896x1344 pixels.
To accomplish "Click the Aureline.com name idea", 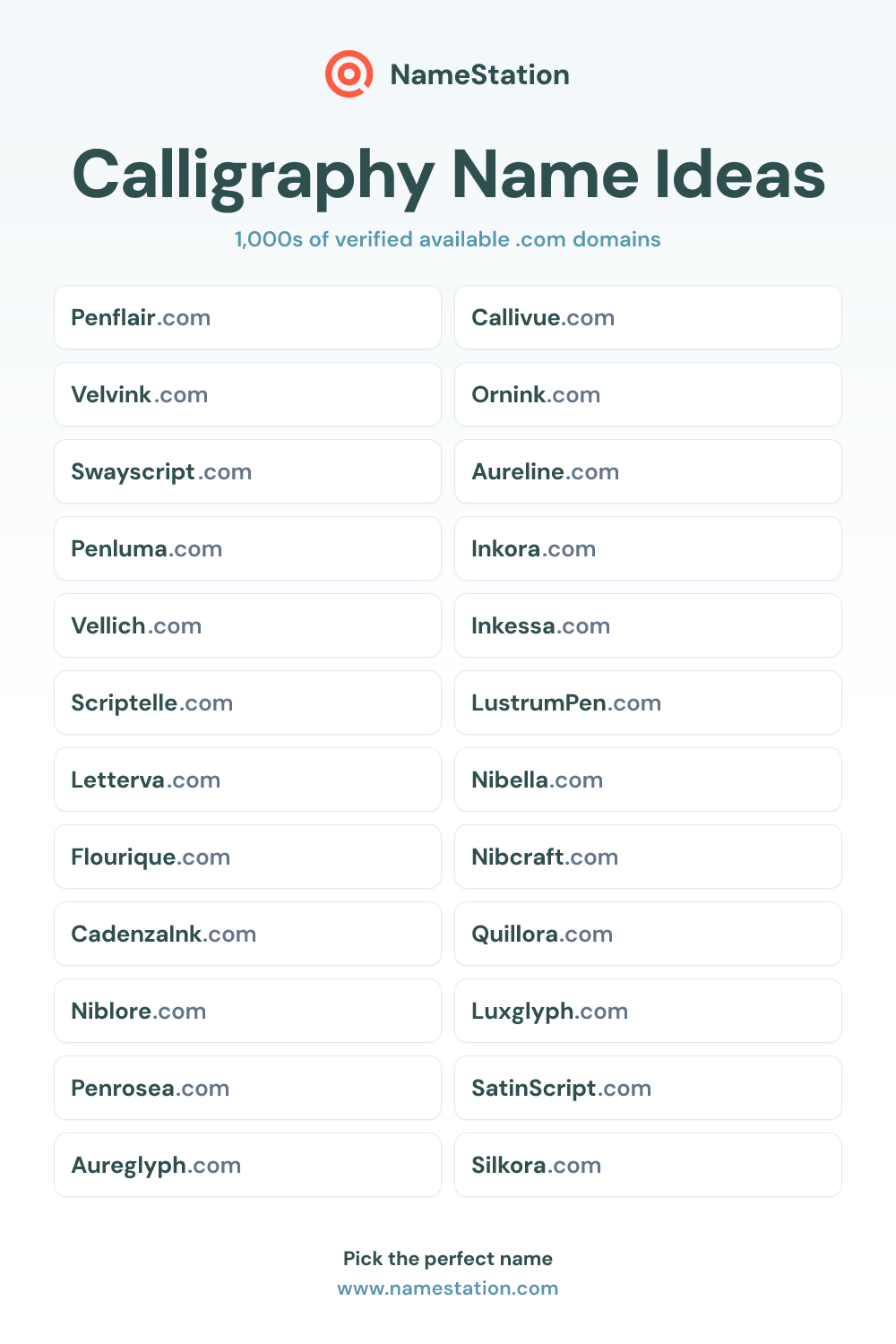I will 648,471.
